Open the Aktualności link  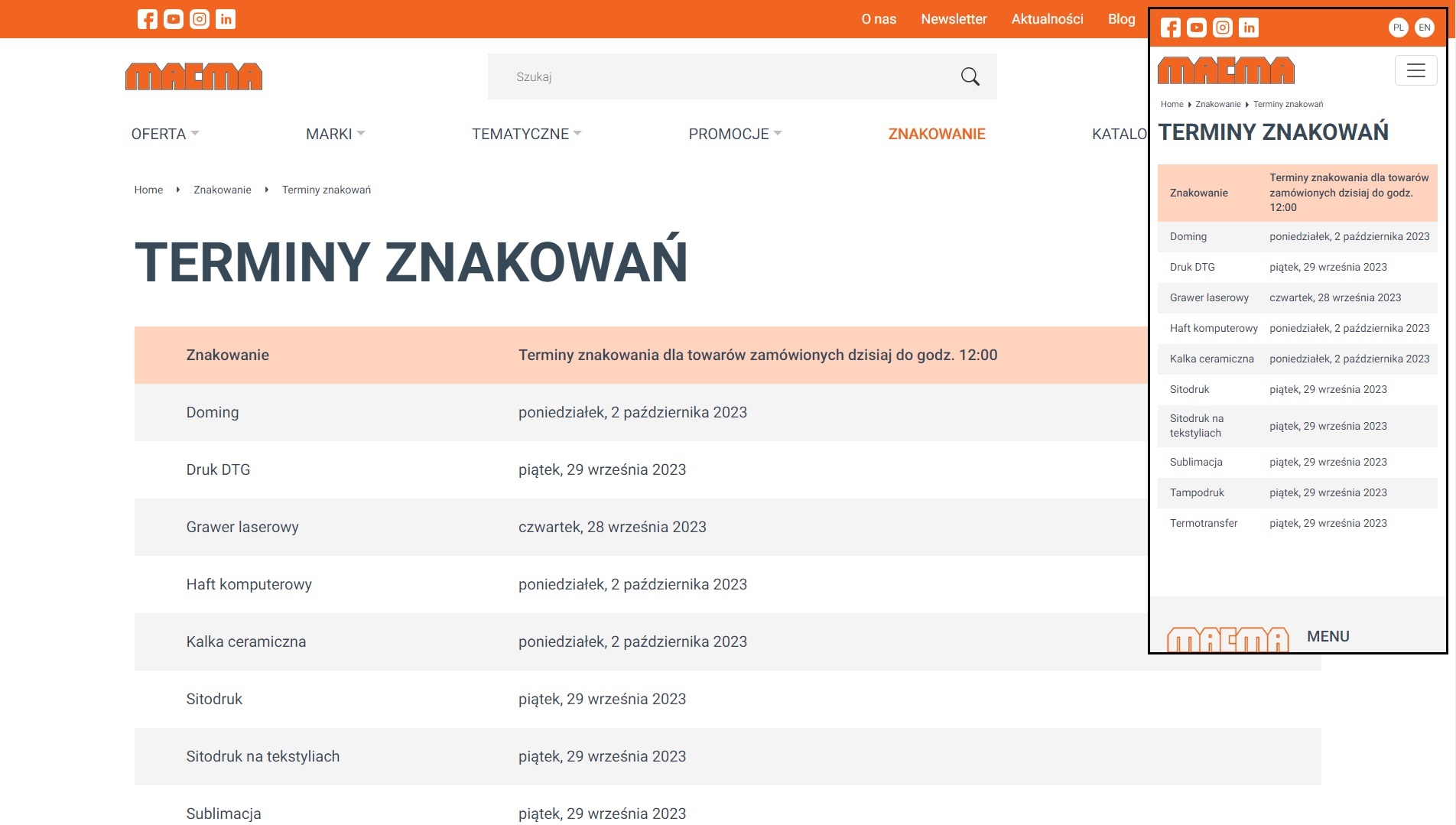click(x=1047, y=19)
